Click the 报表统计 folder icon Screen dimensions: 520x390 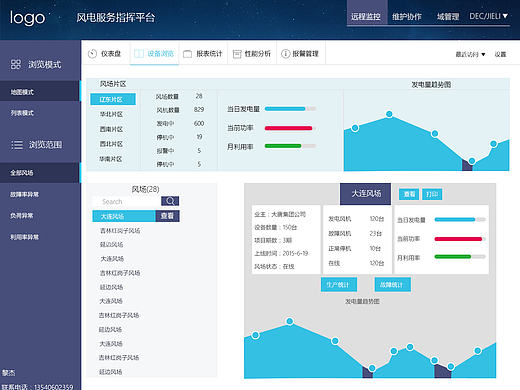pyautogui.click(x=187, y=54)
